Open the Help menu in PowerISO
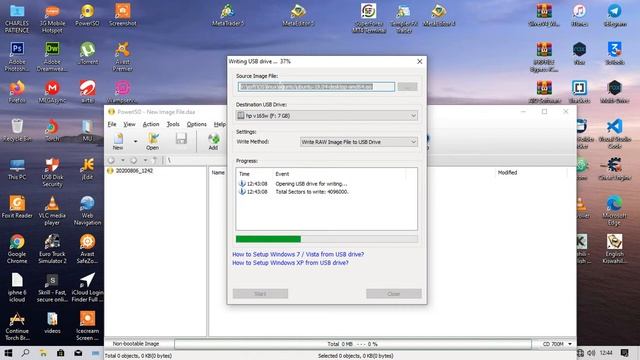 click(219, 124)
